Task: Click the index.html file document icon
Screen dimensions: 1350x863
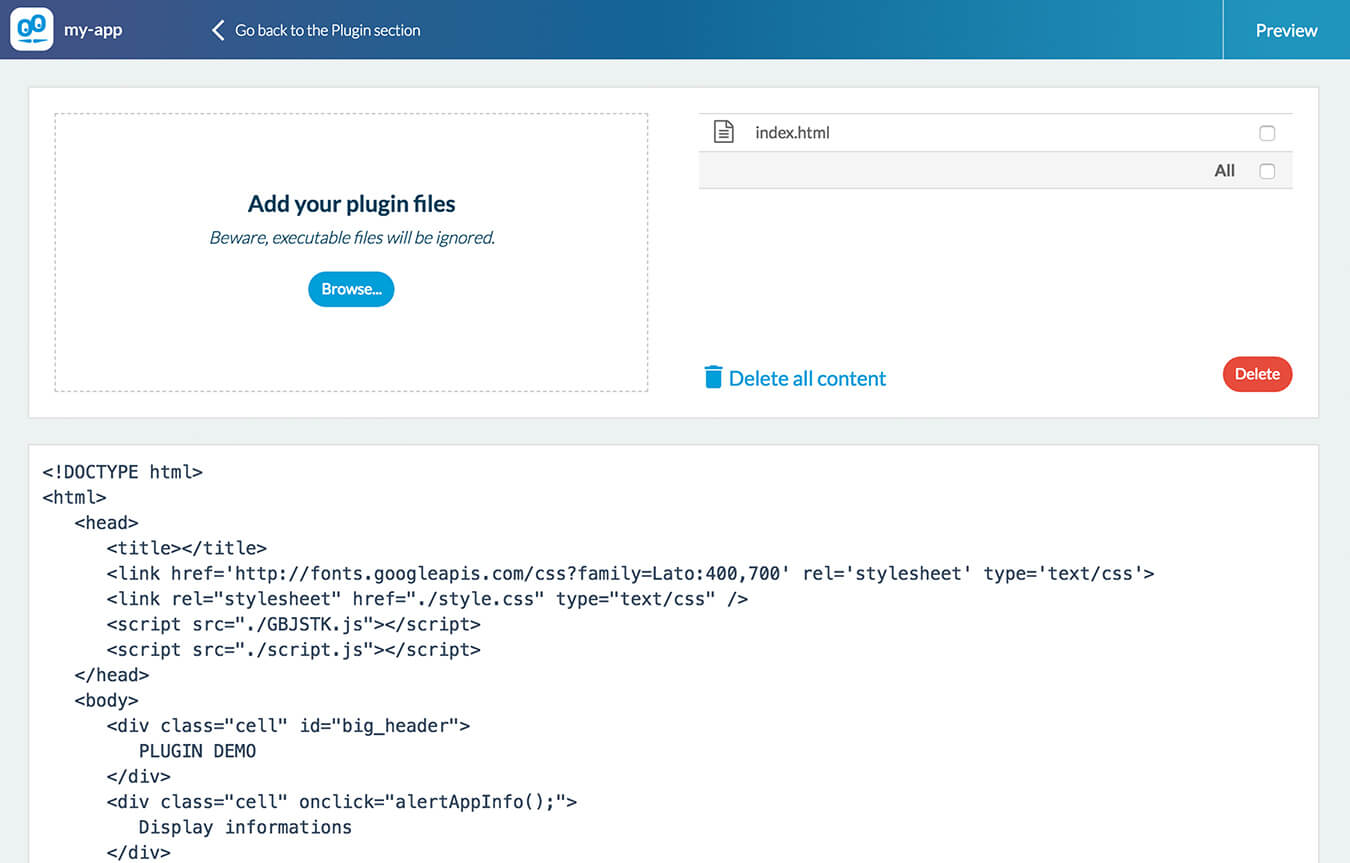Action: click(723, 132)
